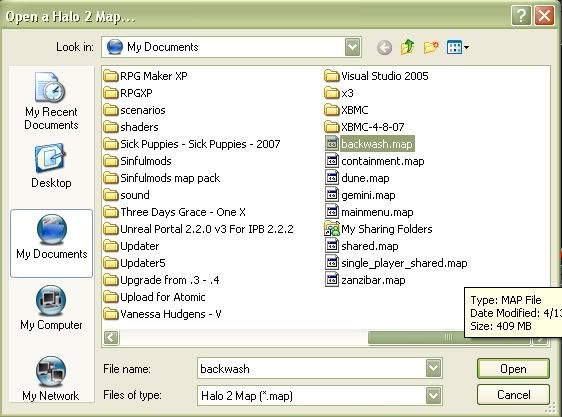The height and width of the screenshot is (417, 562).
Task: Click the Upgrade from .3 - .4 folder
Action: [x=161, y=280]
